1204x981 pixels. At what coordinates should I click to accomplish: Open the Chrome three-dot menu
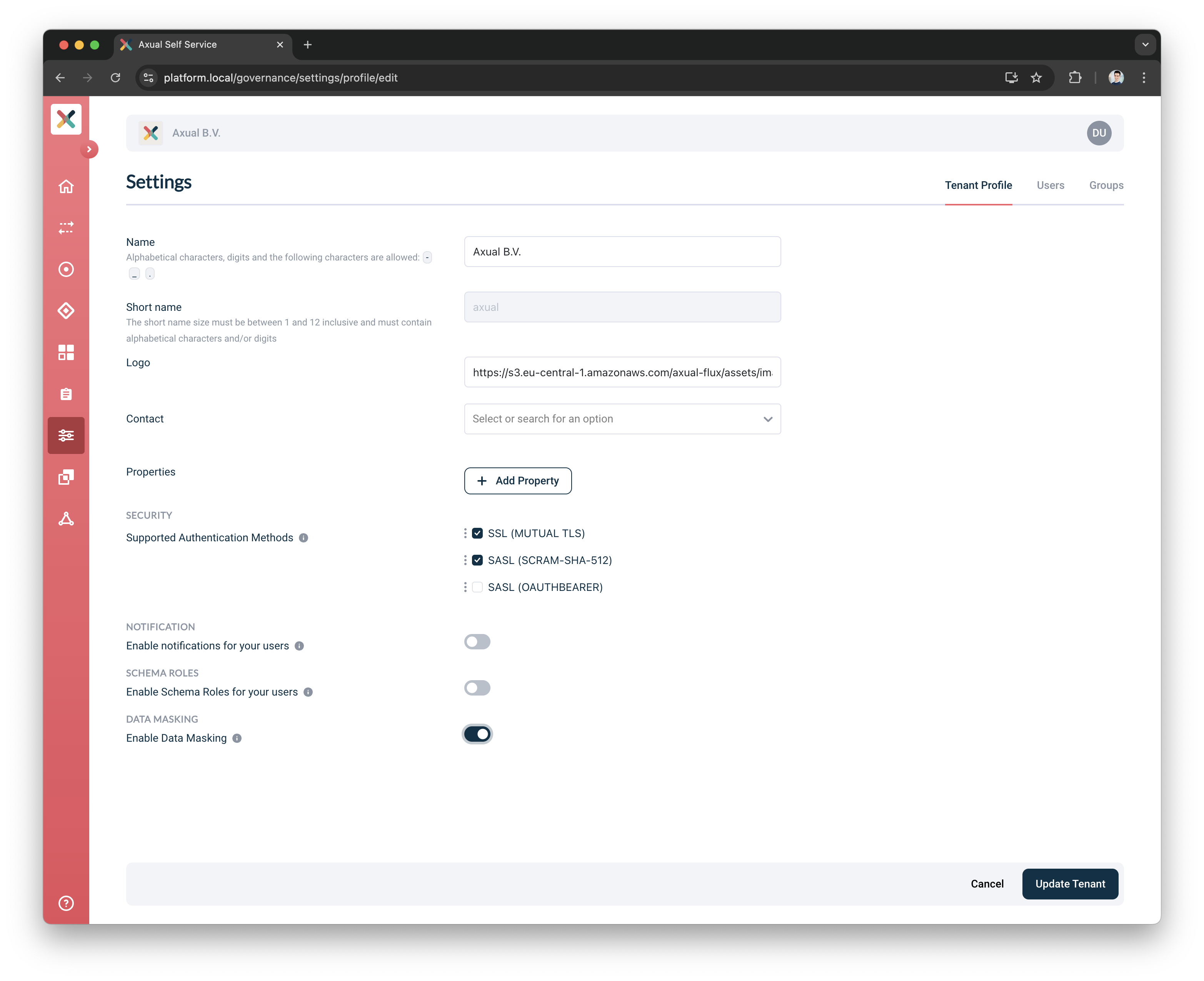point(1144,78)
